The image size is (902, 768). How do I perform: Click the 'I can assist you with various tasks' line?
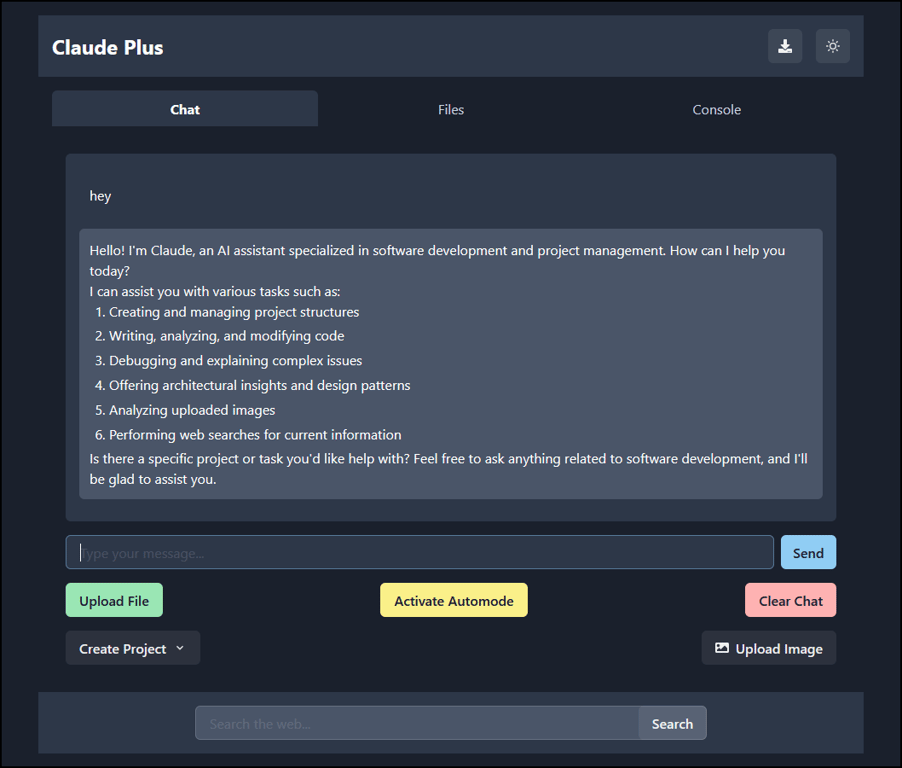tap(215, 292)
